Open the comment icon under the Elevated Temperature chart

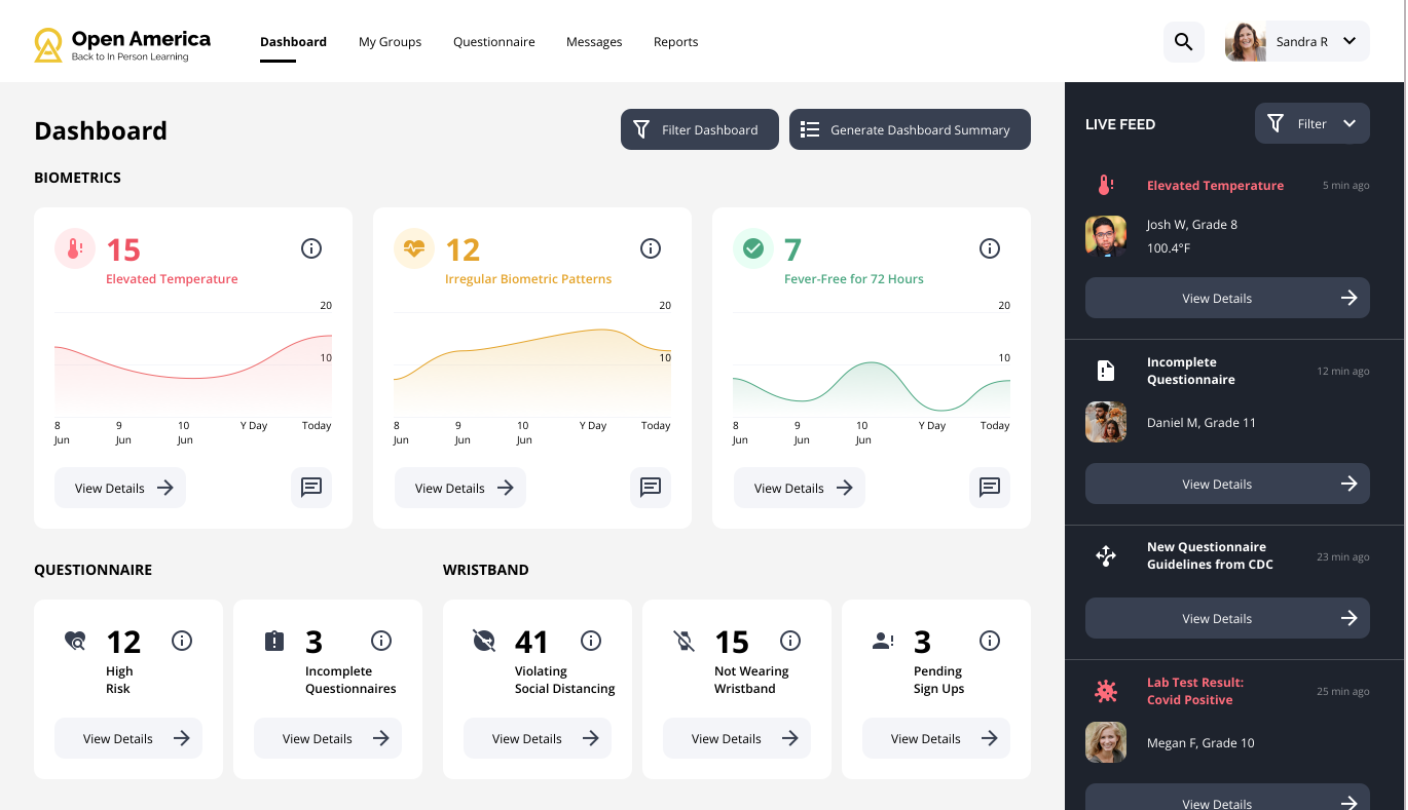[x=311, y=487]
